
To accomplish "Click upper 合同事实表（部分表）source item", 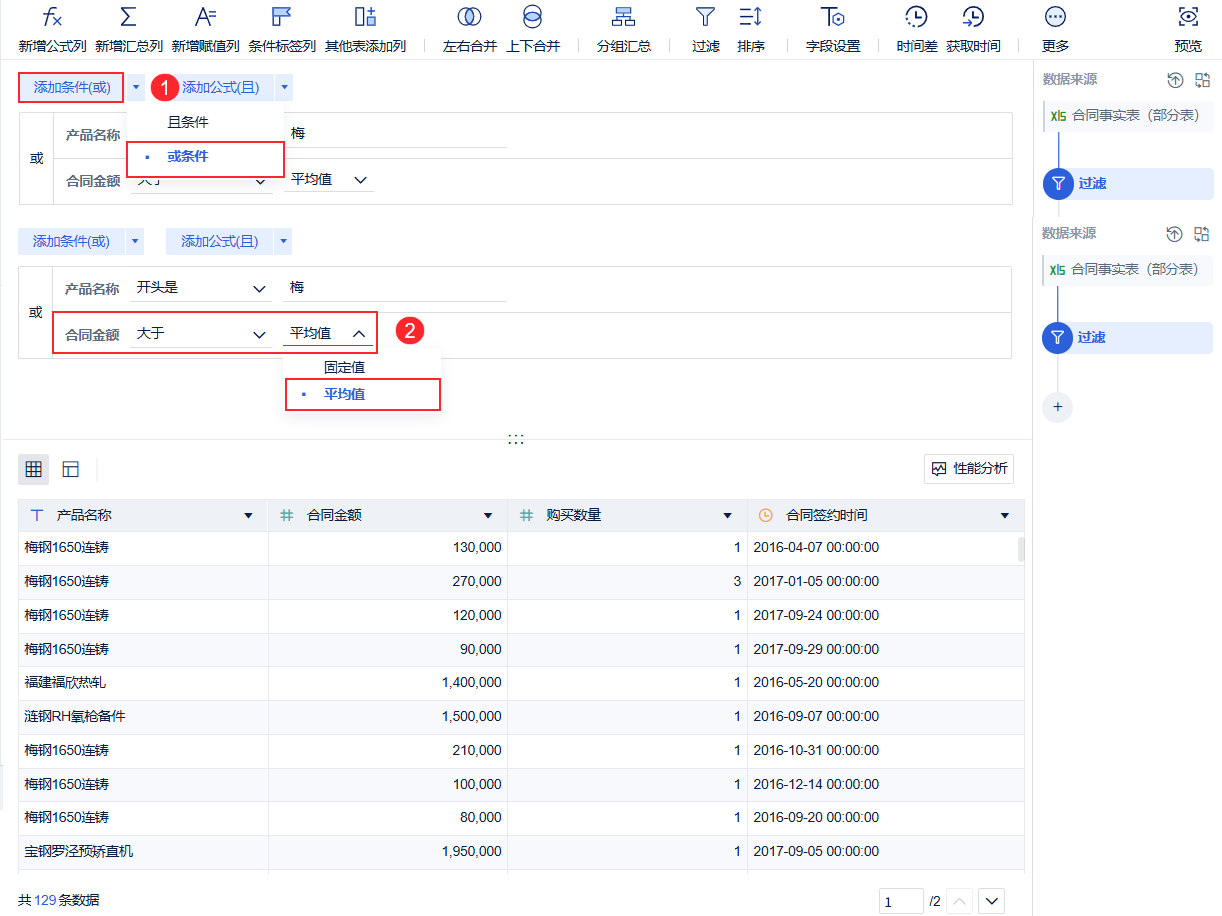I will point(1128,116).
